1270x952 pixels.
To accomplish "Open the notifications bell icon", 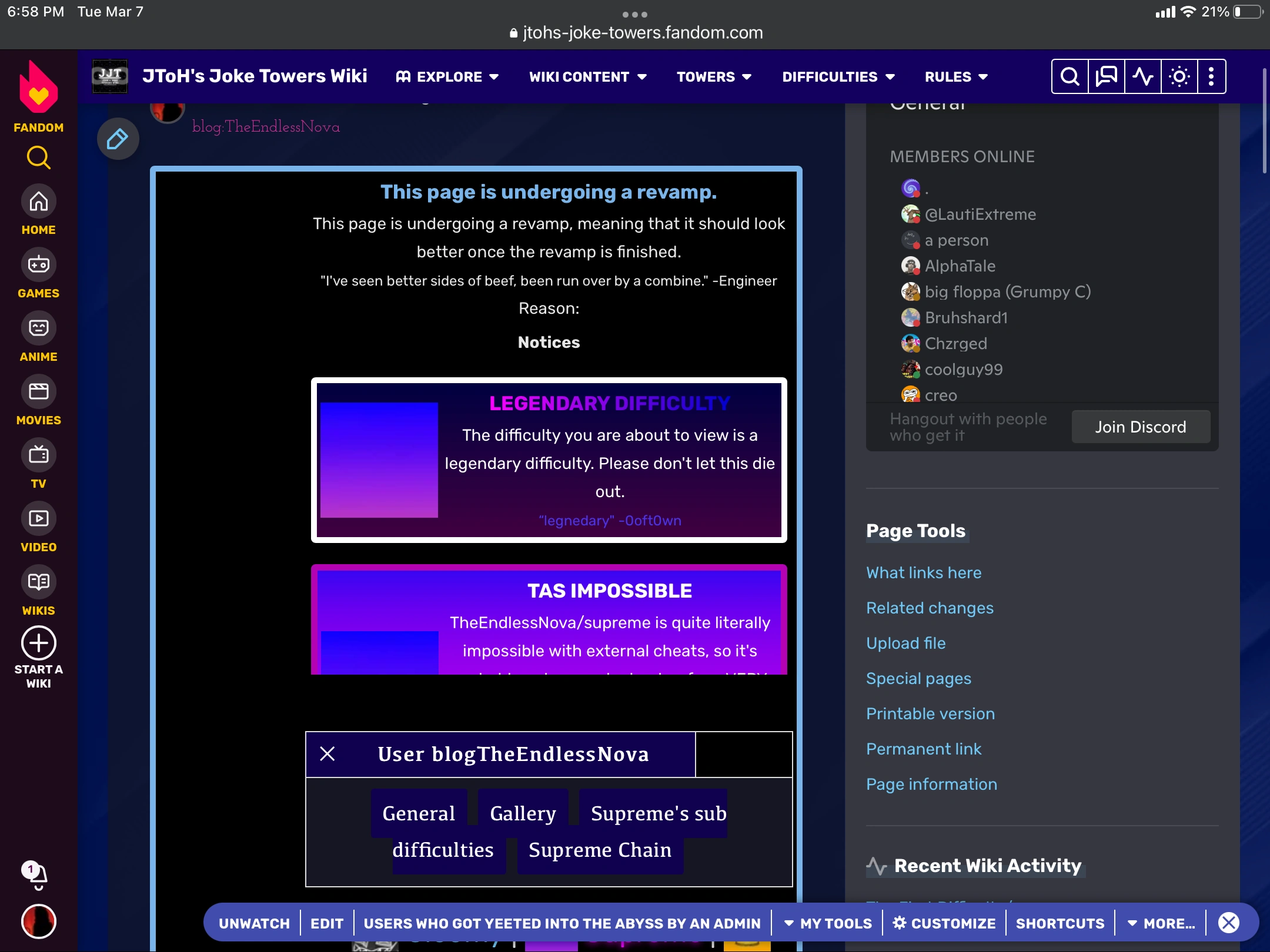I will pyautogui.click(x=38, y=876).
